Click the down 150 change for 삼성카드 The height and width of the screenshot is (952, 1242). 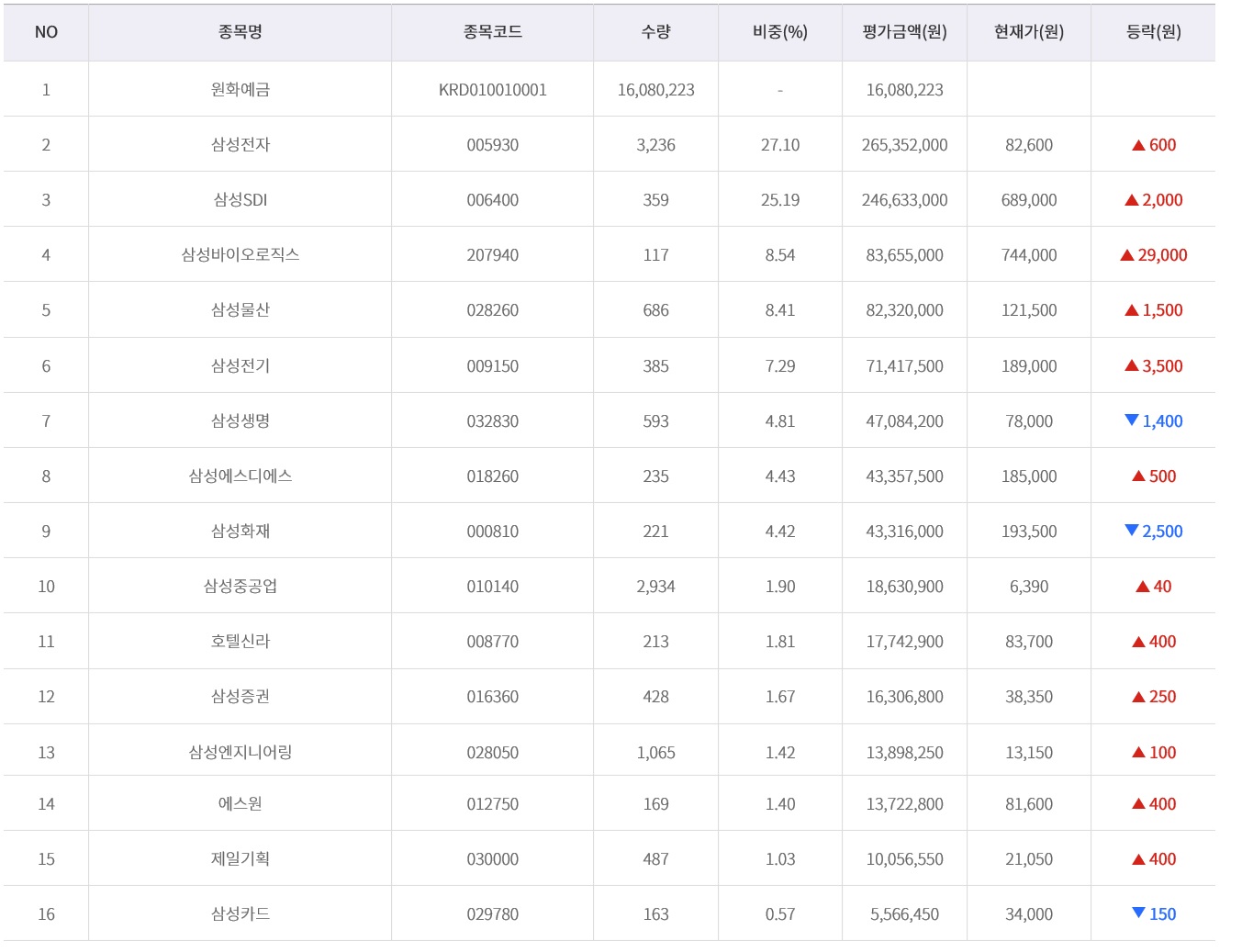(x=1154, y=914)
